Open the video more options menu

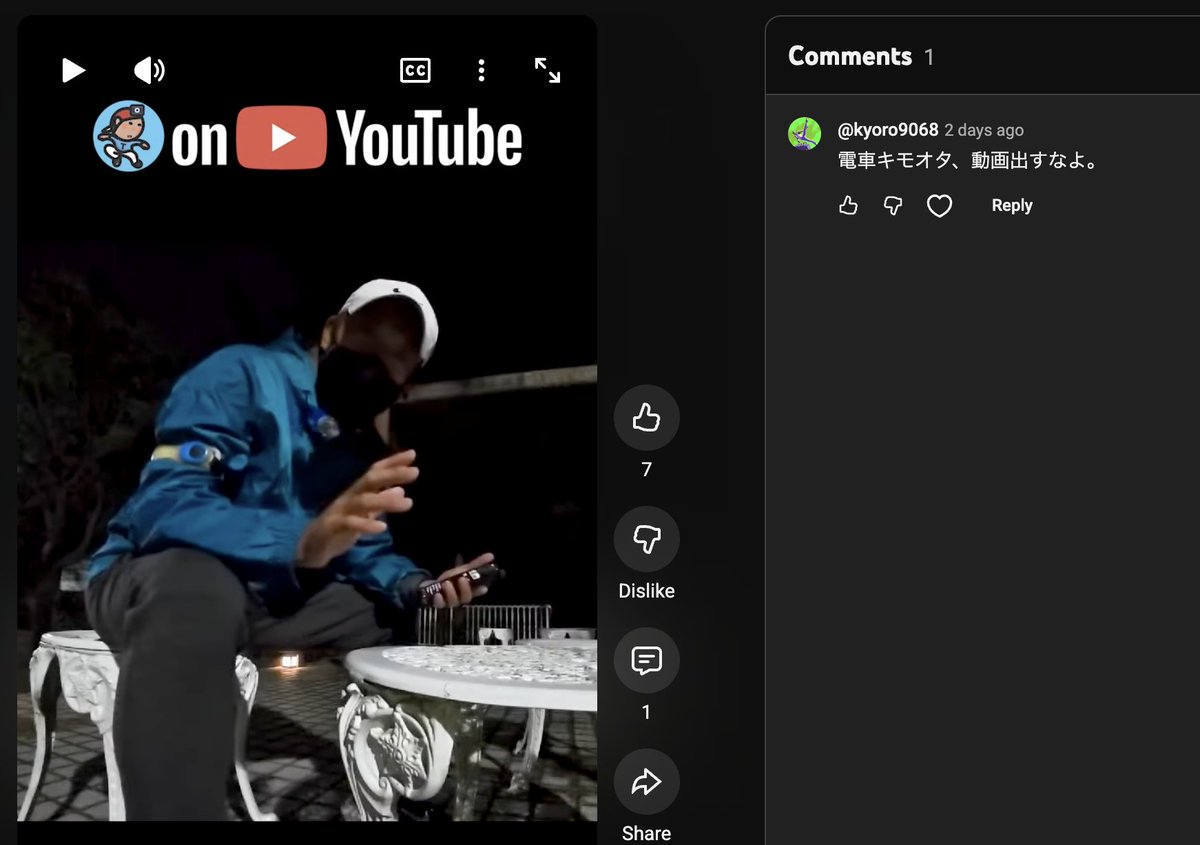pos(481,70)
